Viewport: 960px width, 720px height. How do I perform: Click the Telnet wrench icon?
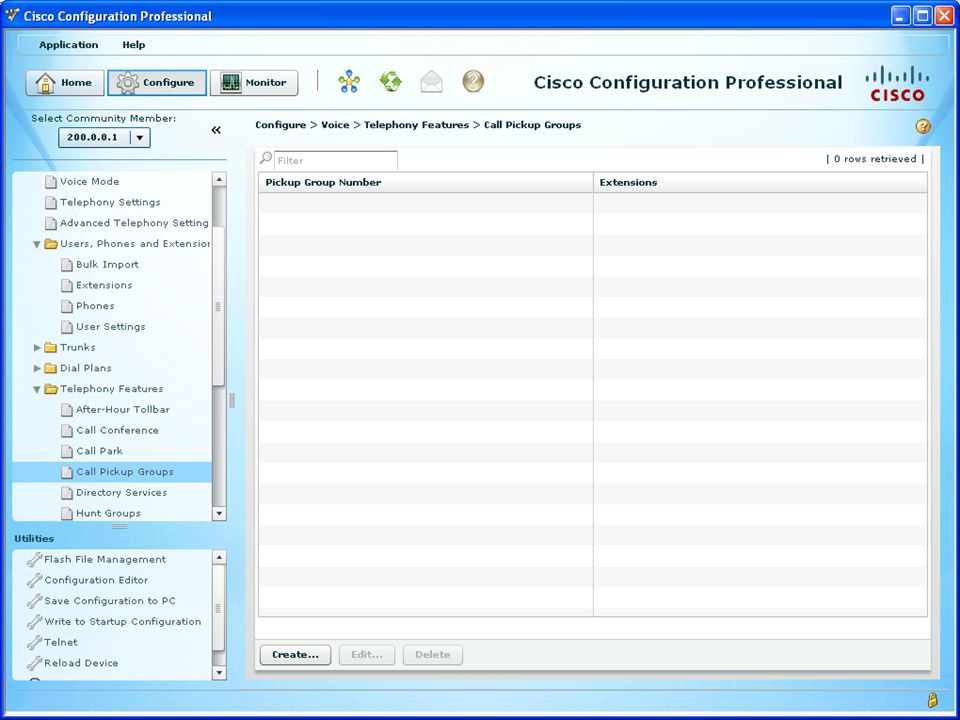point(34,643)
